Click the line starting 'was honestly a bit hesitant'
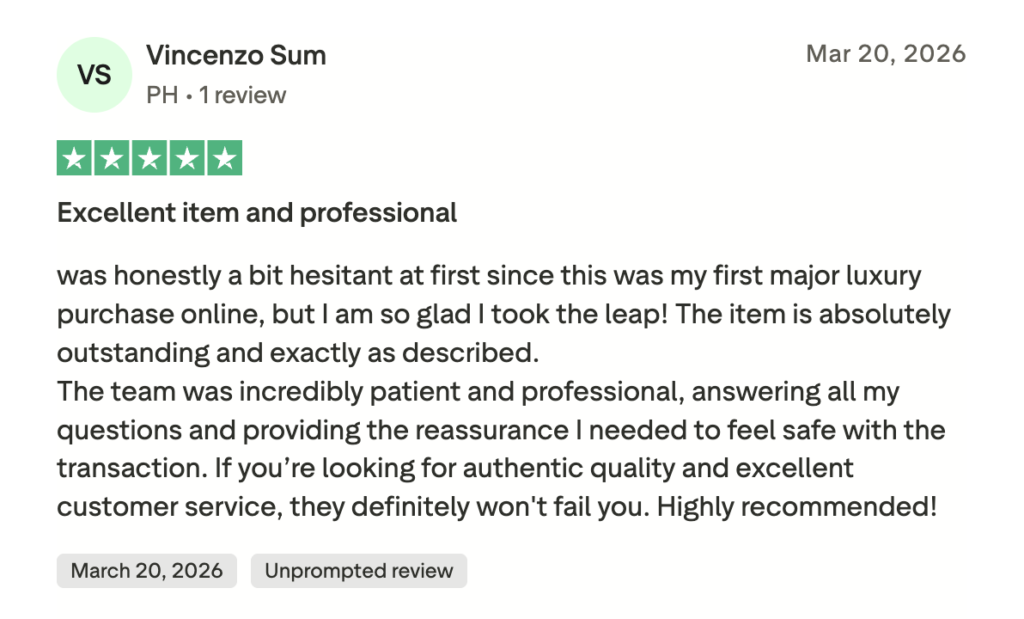 (488, 276)
